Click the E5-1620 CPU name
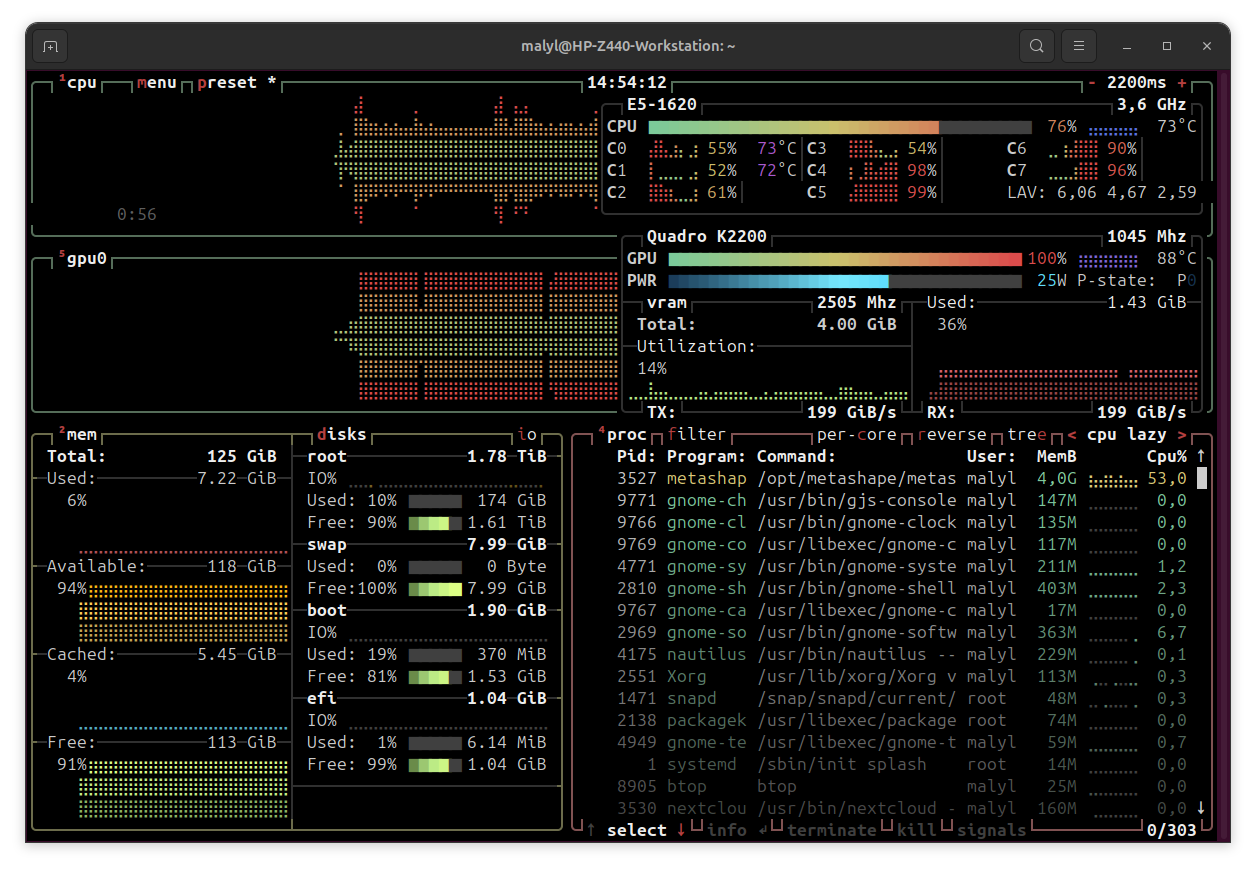This screenshot has height=871, width=1256. (662, 105)
